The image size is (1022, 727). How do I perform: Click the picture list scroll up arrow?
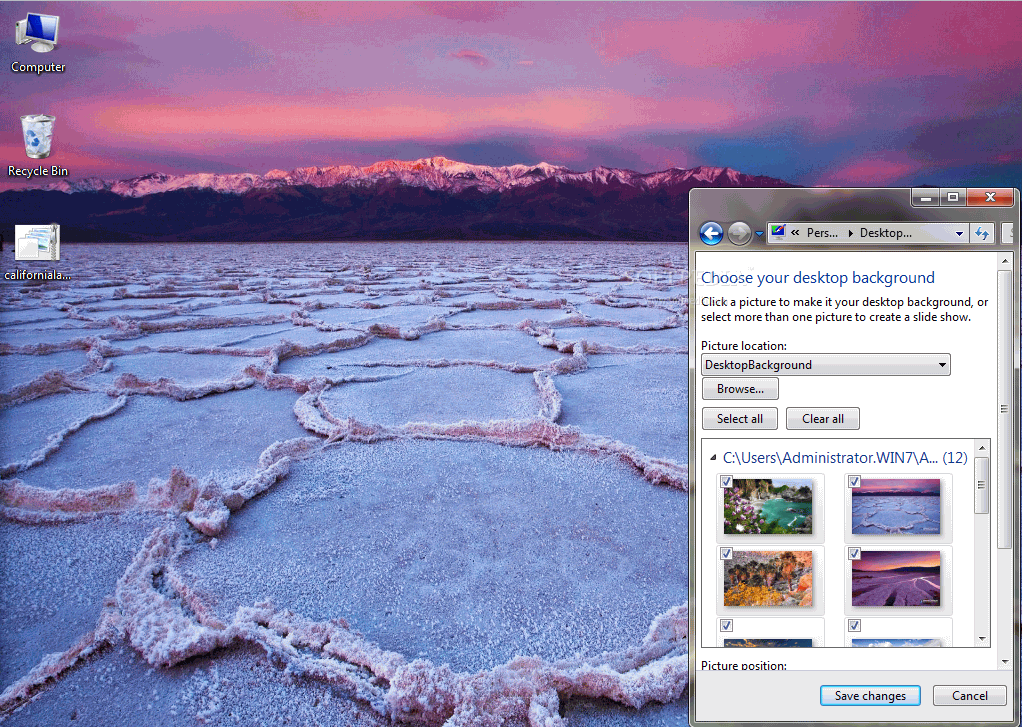982,449
